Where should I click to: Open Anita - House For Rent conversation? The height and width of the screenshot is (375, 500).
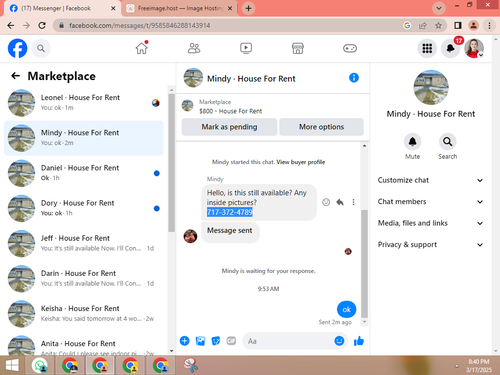tap(83, 345)
